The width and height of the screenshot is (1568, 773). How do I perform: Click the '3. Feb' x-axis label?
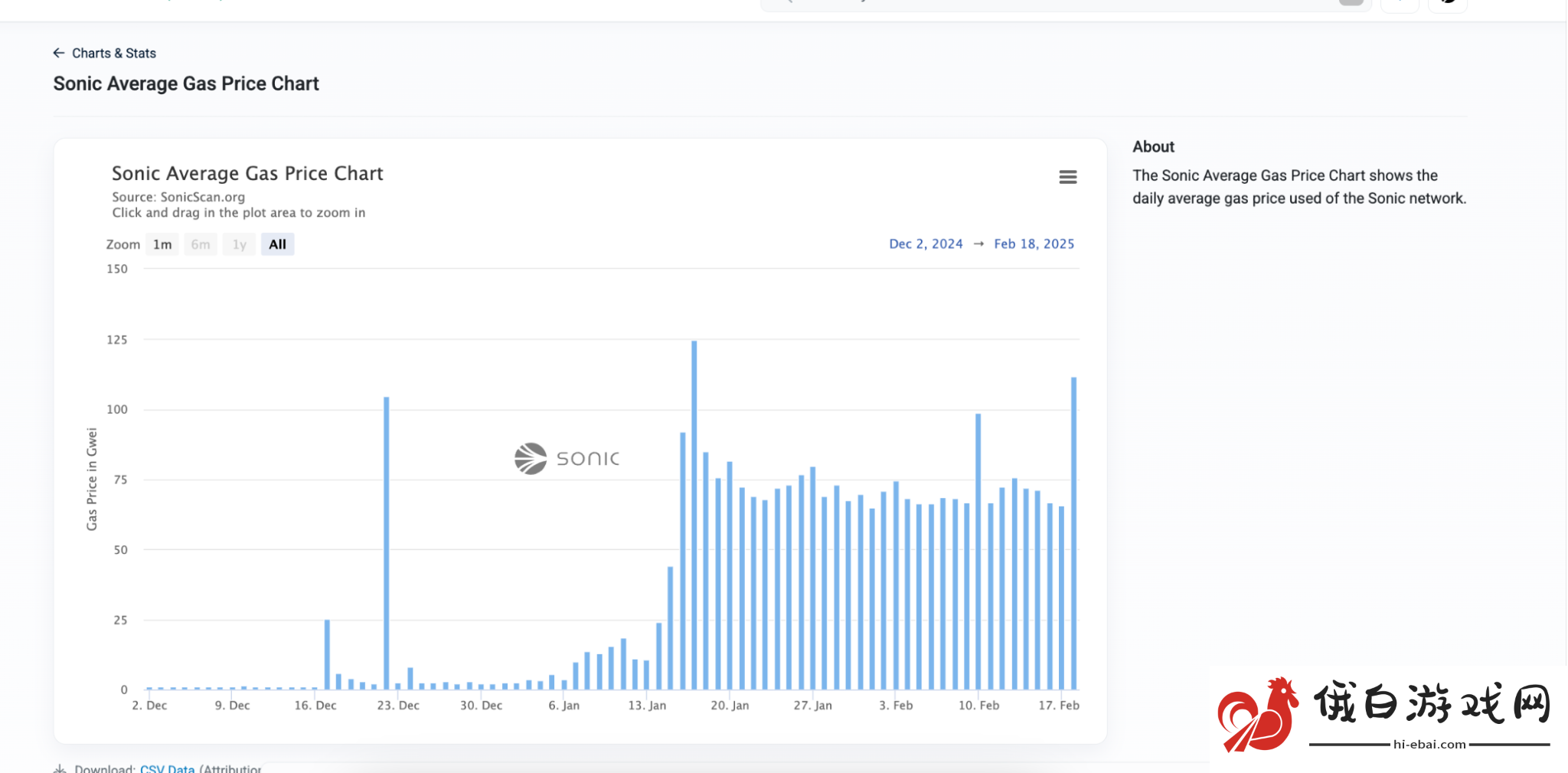coord(896,706)
